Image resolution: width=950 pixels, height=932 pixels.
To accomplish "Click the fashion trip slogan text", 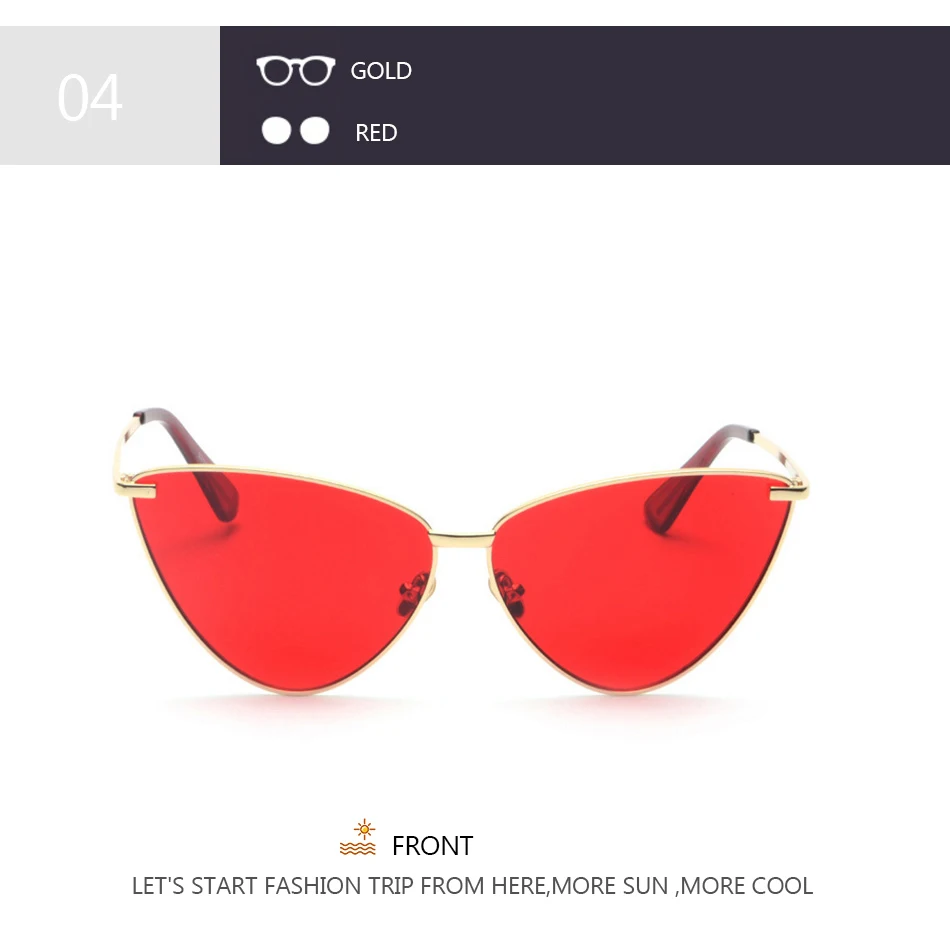I will tap(473, 886).
